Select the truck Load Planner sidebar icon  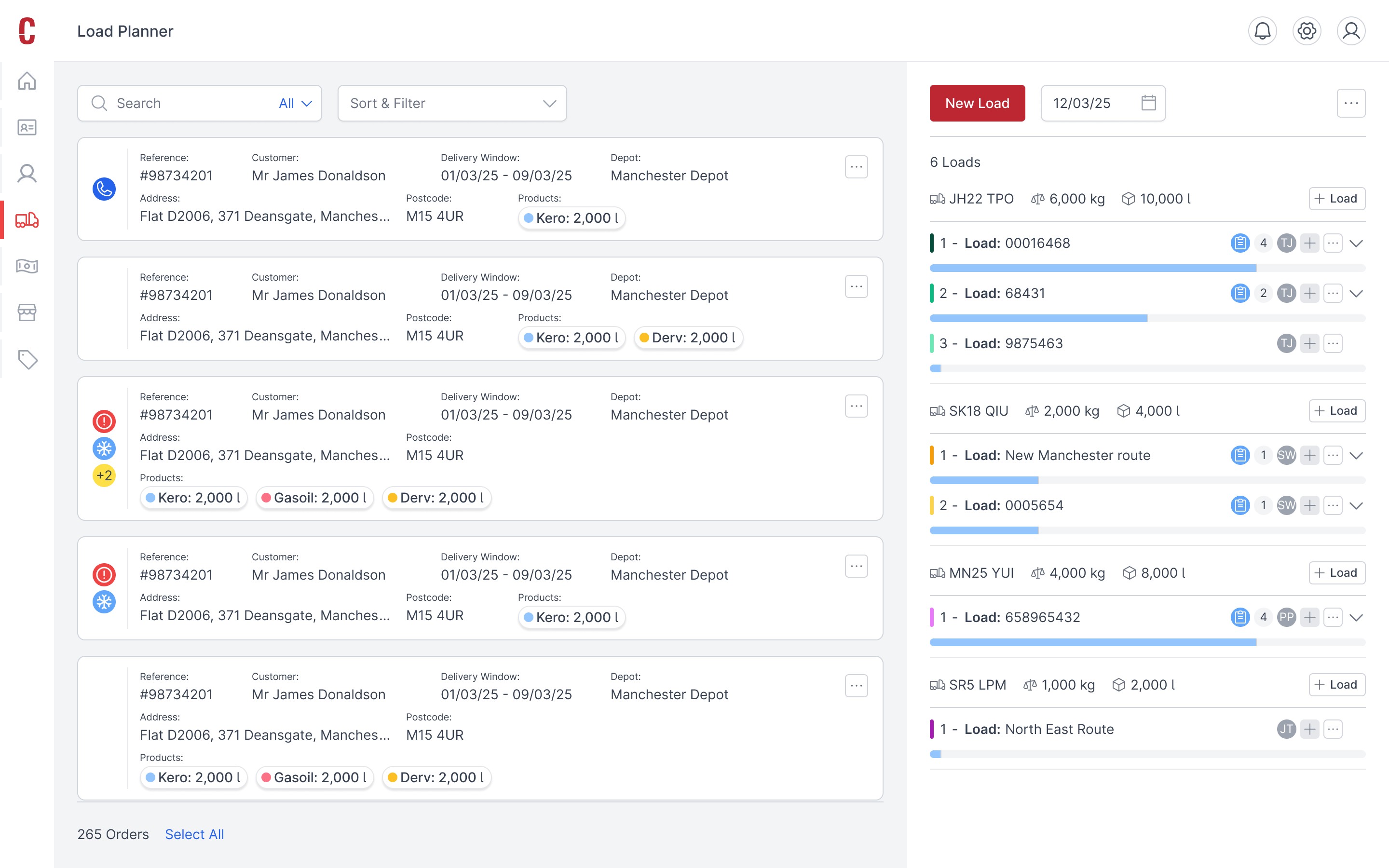pos(27,220)
